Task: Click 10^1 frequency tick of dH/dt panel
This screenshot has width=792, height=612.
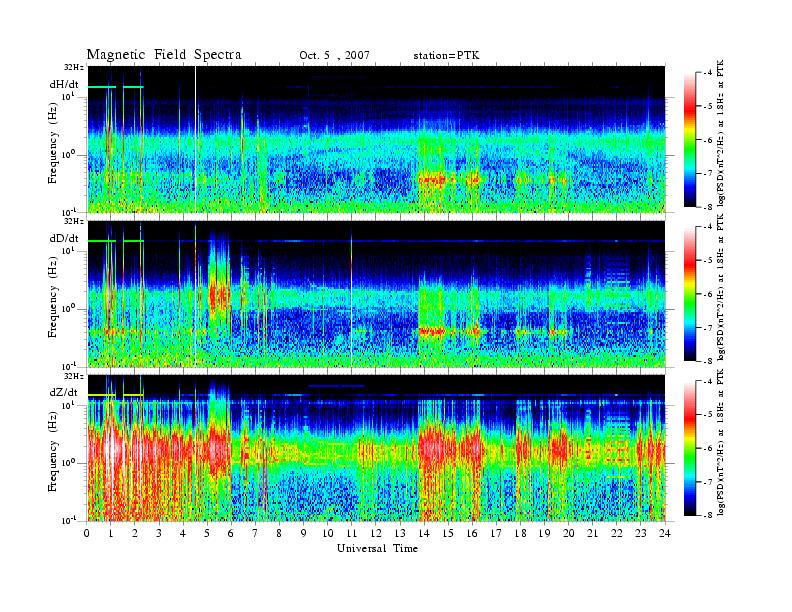Action: (68, 95)
